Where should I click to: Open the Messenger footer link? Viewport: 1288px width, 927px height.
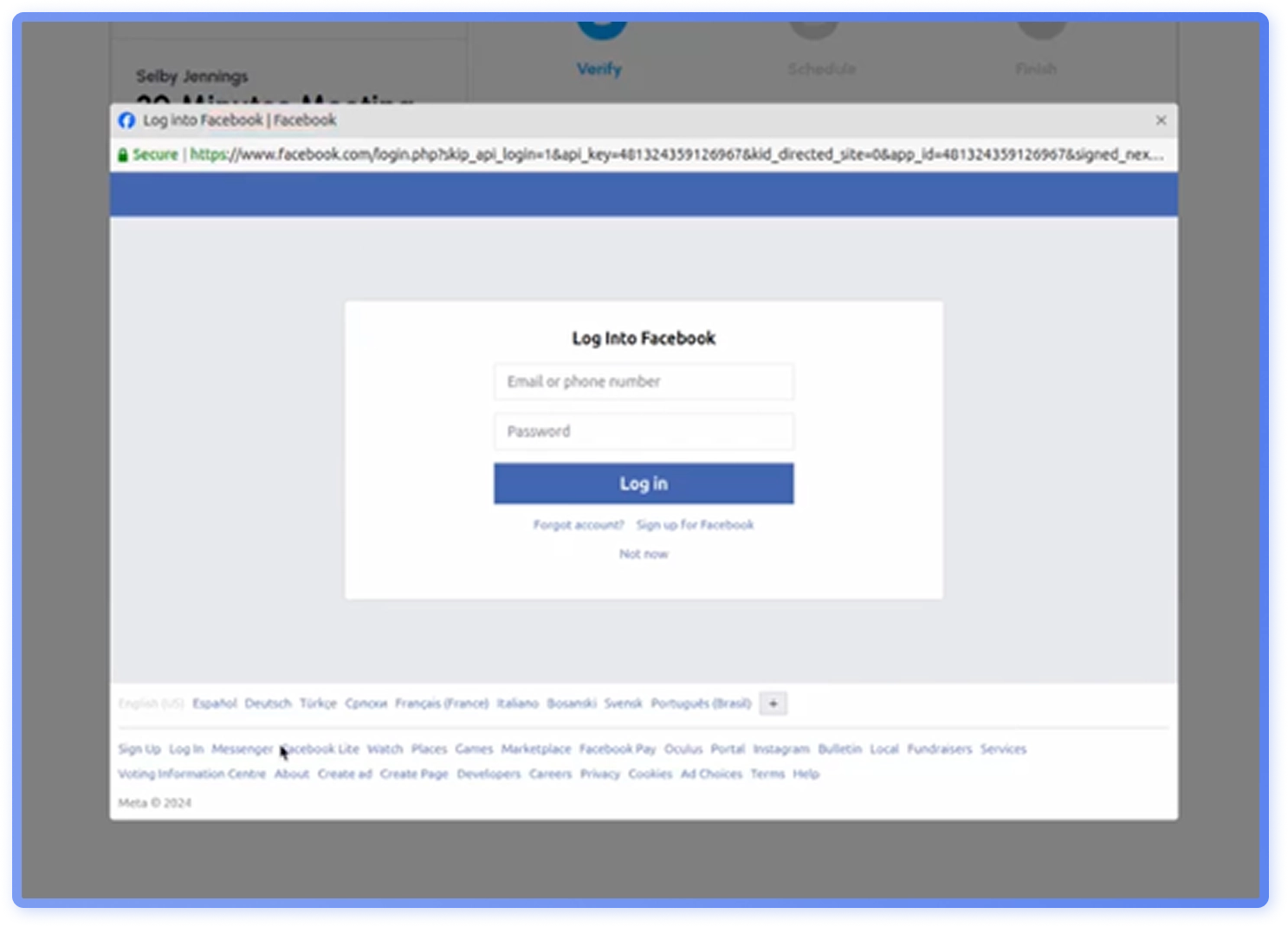pos(243,749)
